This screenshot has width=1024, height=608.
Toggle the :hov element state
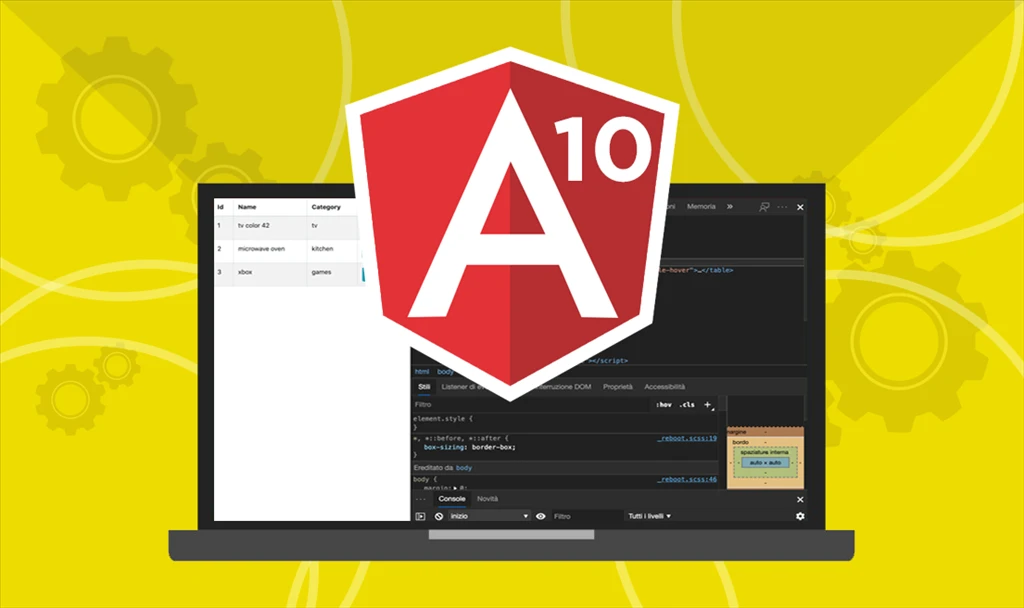[x=664, y=405]
